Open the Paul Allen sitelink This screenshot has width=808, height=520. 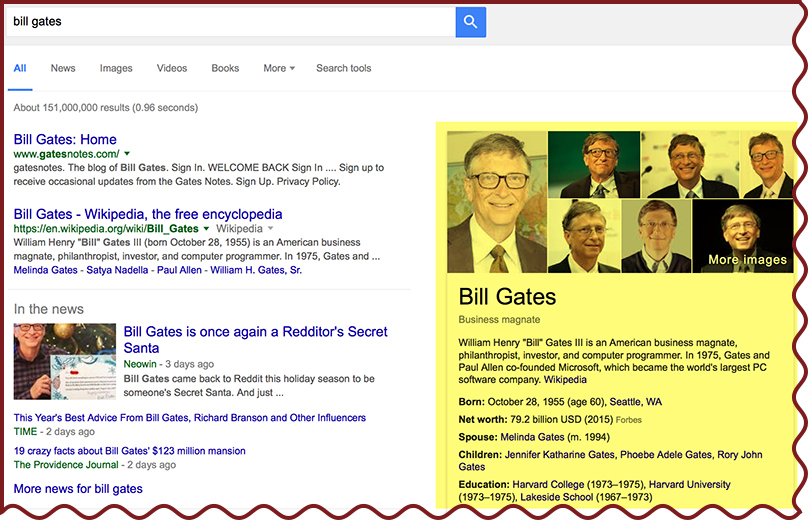(179, 270)
